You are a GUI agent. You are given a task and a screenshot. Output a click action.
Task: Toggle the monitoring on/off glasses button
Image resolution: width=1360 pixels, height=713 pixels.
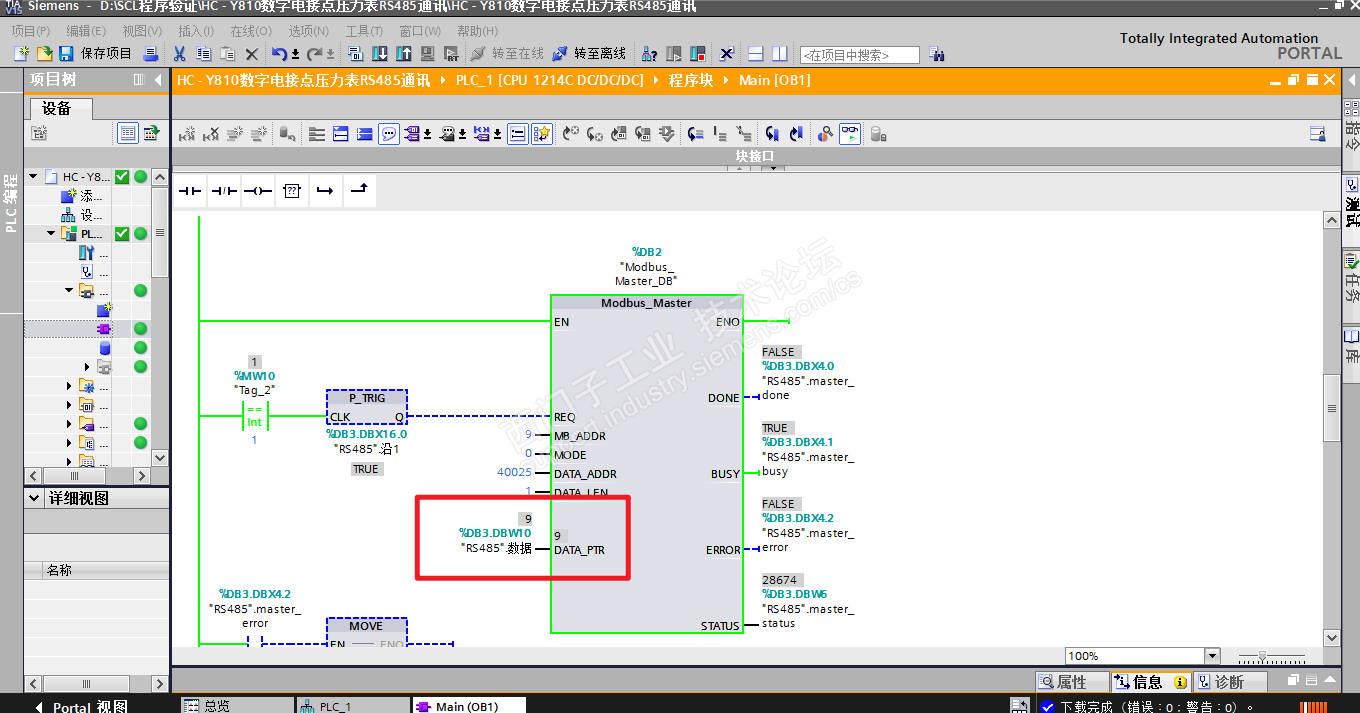[850, 134]
